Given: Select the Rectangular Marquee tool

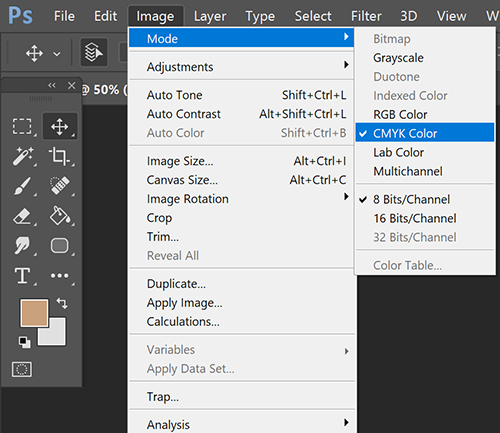Looking at the screenshot, I should [x=22, y=126].
